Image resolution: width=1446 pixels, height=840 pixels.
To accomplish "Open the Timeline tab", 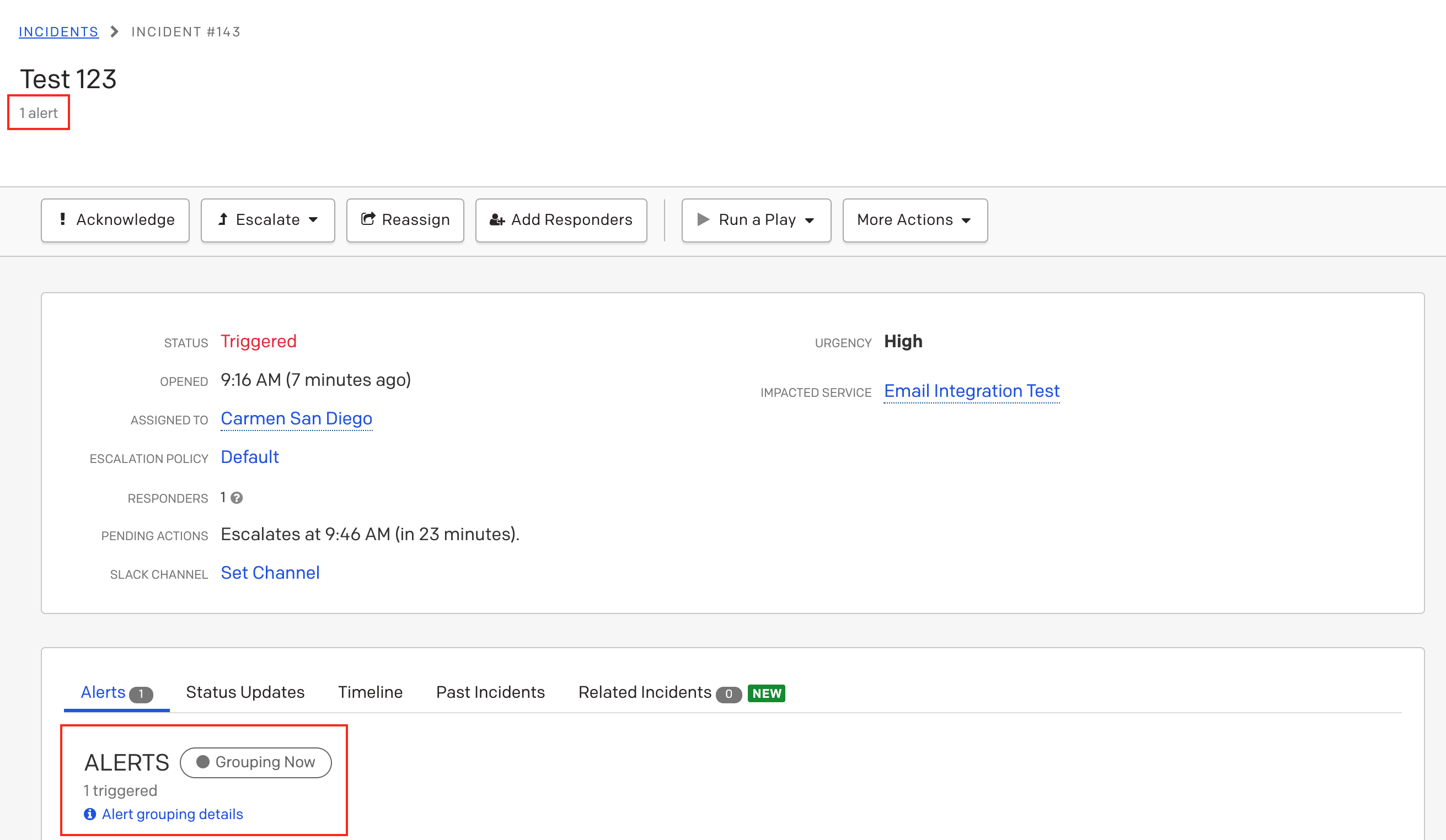I will coord(370,692).
